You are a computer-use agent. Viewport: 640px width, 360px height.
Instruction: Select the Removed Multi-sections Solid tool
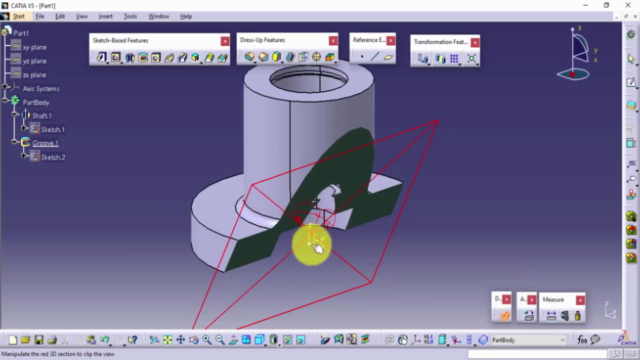(222, 57)
